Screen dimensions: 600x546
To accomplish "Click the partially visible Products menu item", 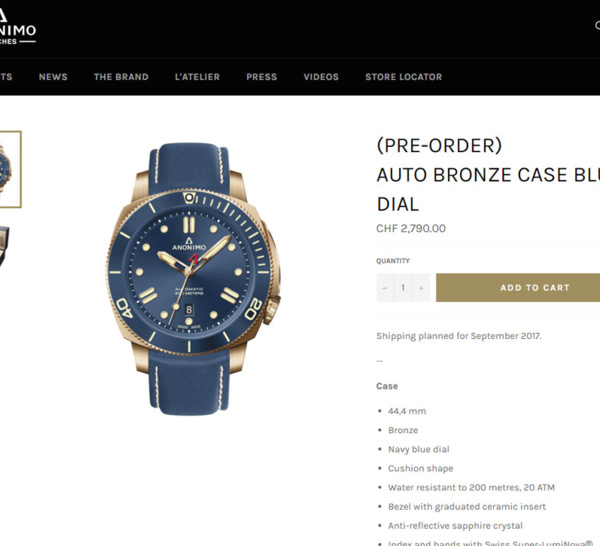I will tap(6, 77).
